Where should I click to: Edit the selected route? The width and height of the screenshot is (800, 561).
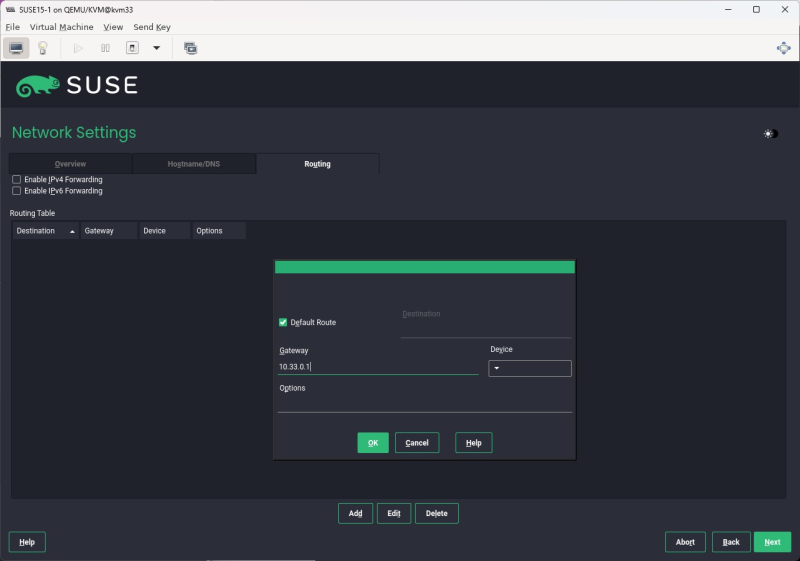[393, 513]
